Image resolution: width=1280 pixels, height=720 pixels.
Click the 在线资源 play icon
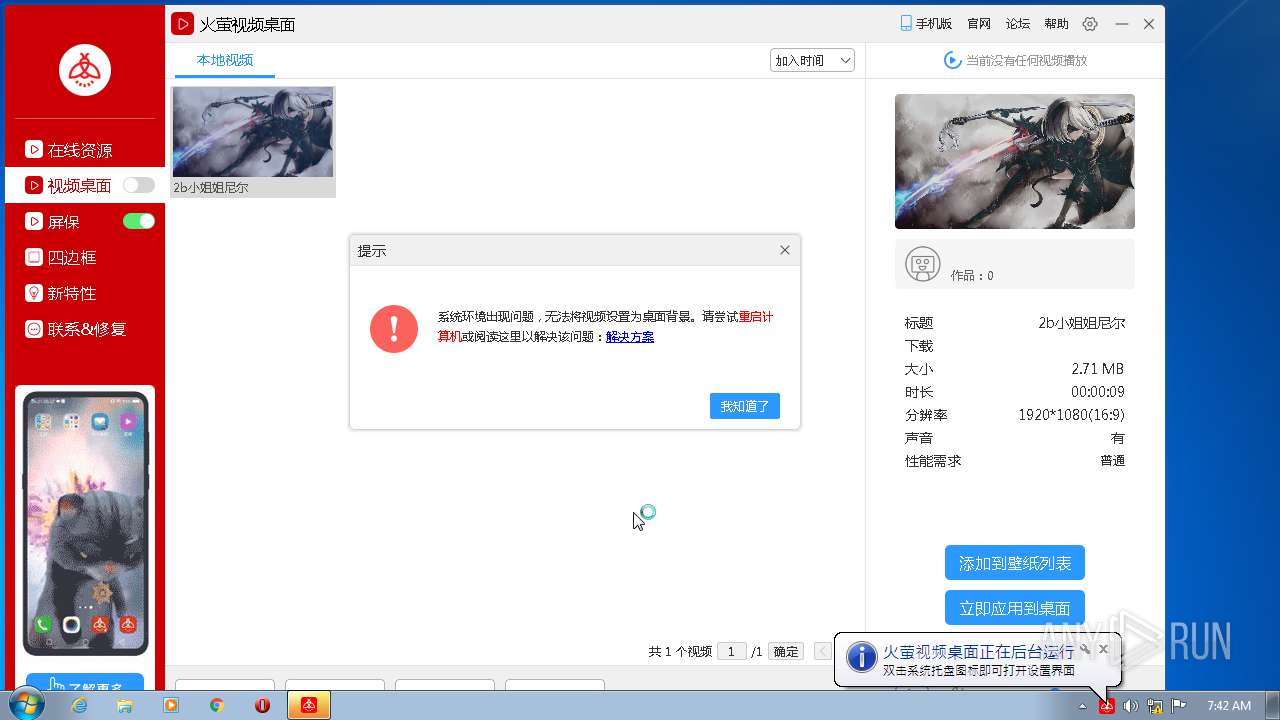(34, 150)
